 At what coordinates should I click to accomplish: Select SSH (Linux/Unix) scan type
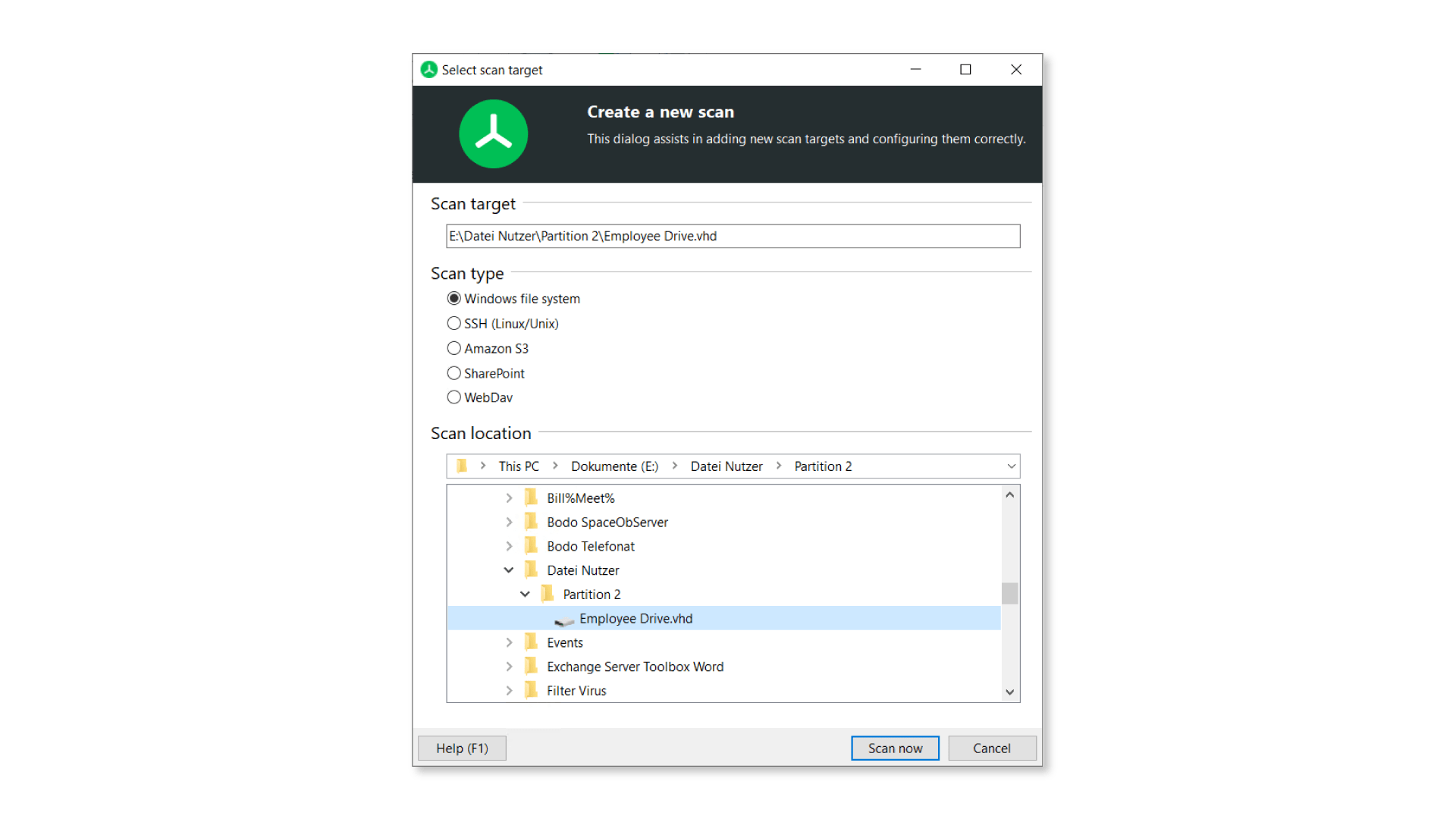tap(453, 324)
